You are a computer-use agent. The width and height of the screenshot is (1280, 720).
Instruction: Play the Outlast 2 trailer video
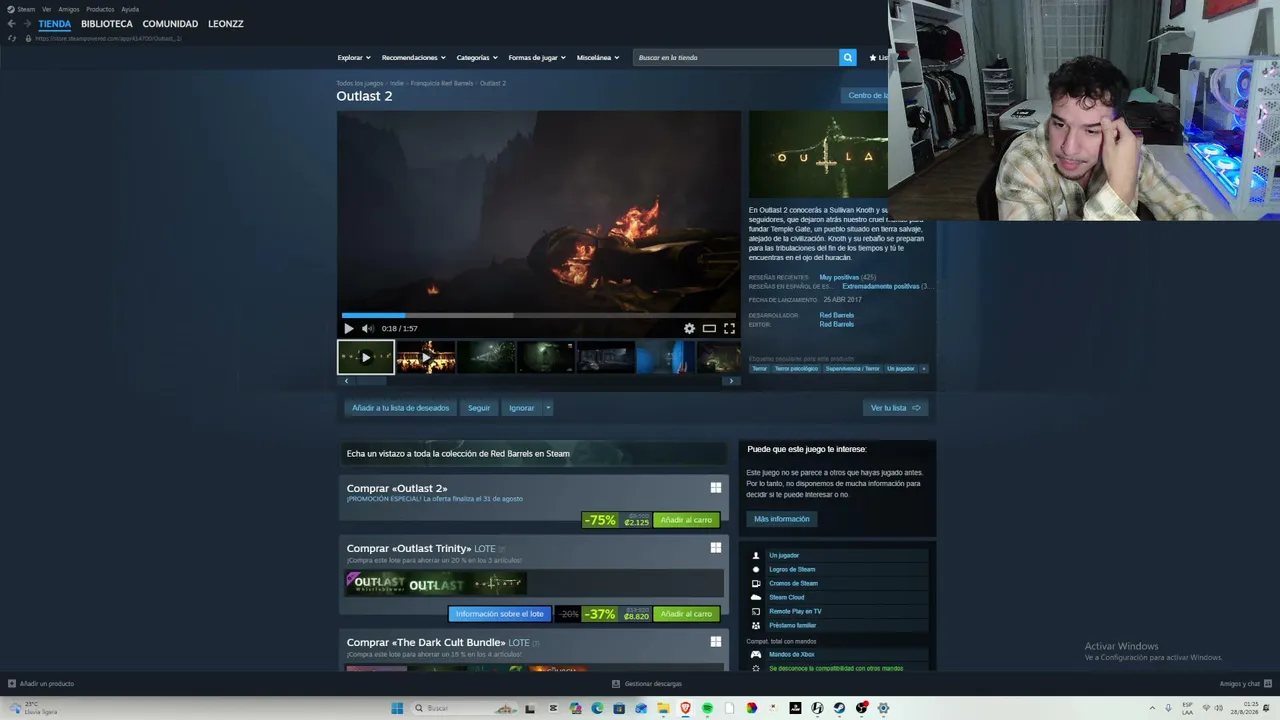(x=348, y=328)
